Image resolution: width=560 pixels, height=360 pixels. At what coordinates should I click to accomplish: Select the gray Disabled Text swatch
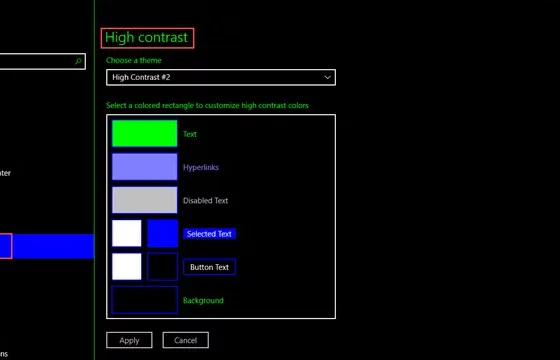[145, 200]
